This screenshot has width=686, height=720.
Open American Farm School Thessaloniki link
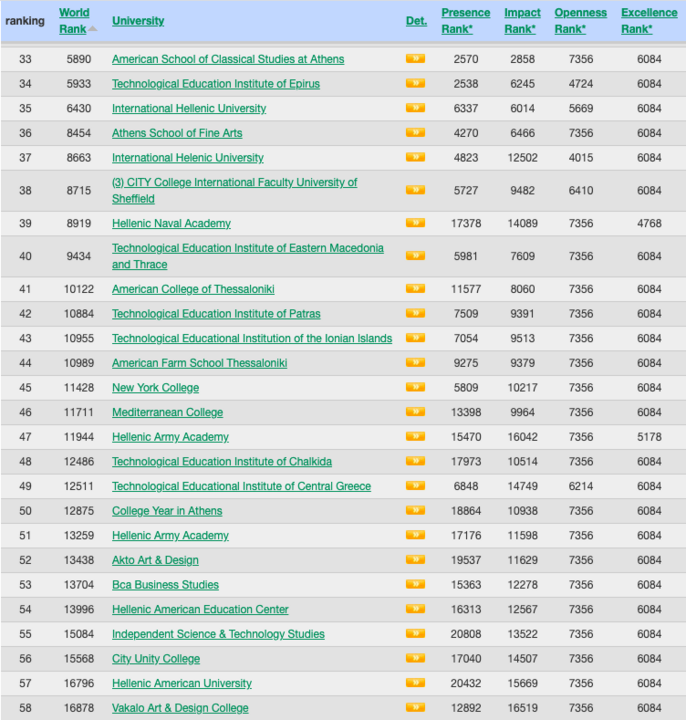199,363
